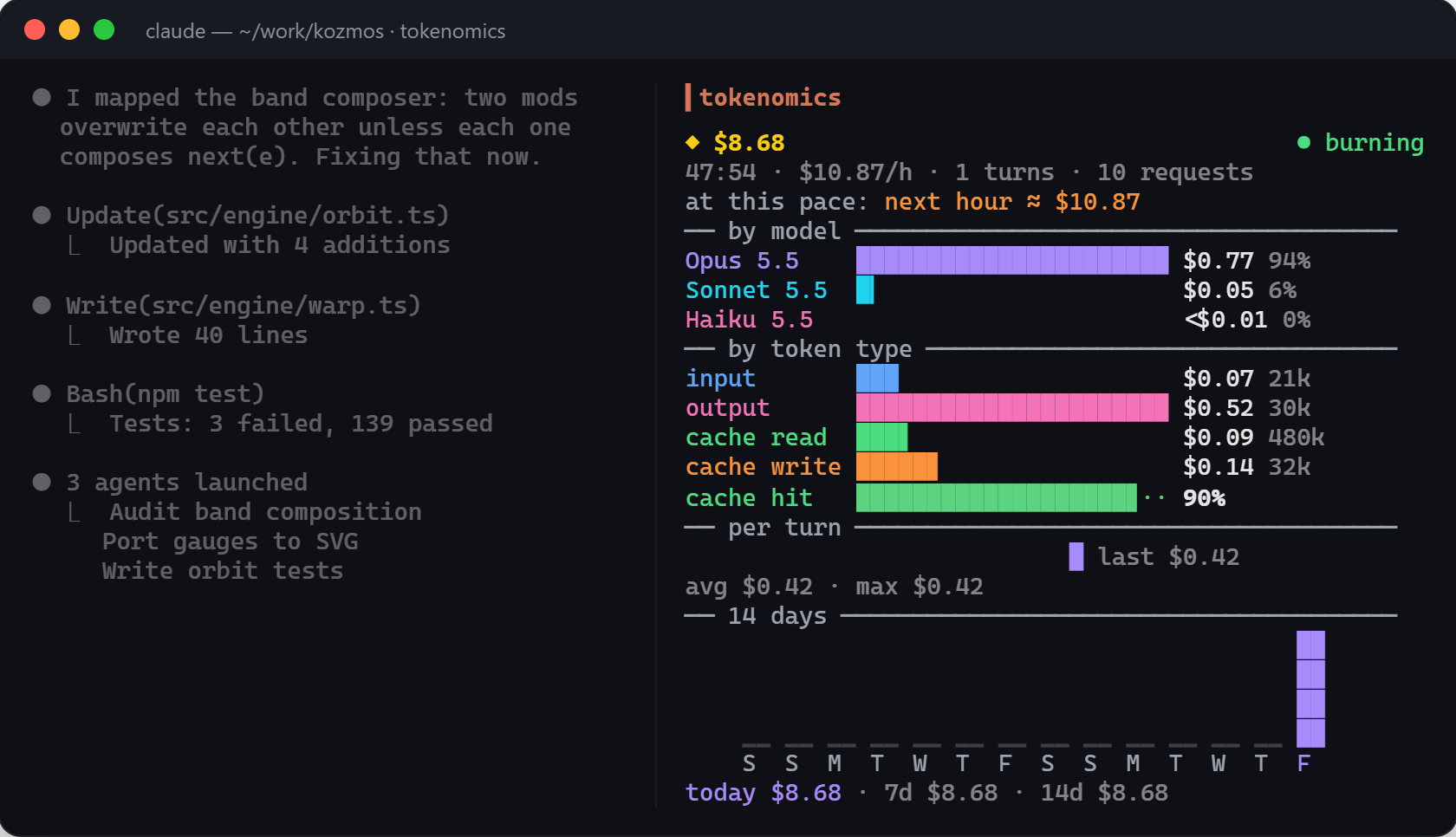Click the Sonnet cost '$0.05'
The image size is (1456, 837).
1218,289
